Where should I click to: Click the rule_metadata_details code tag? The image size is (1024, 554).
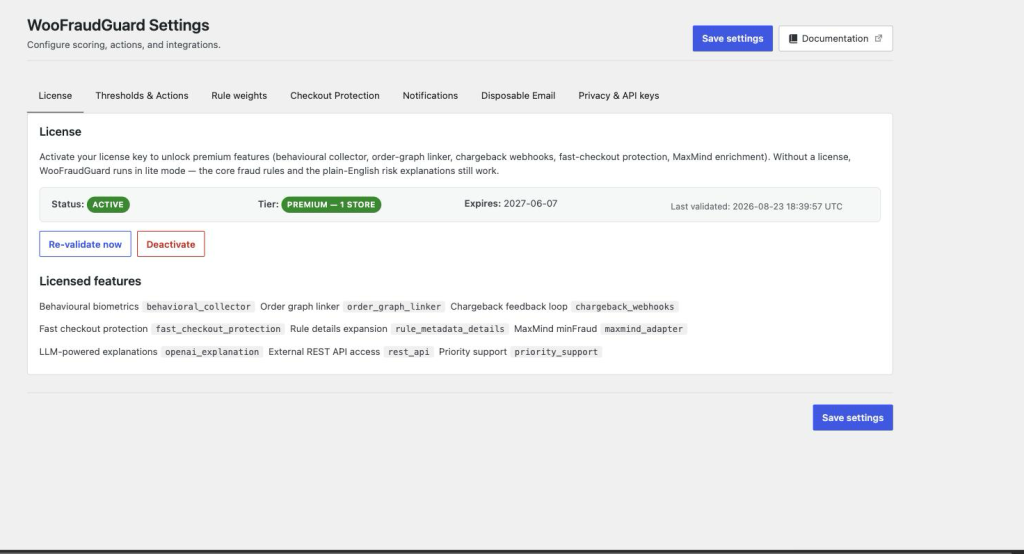(449, 329)
